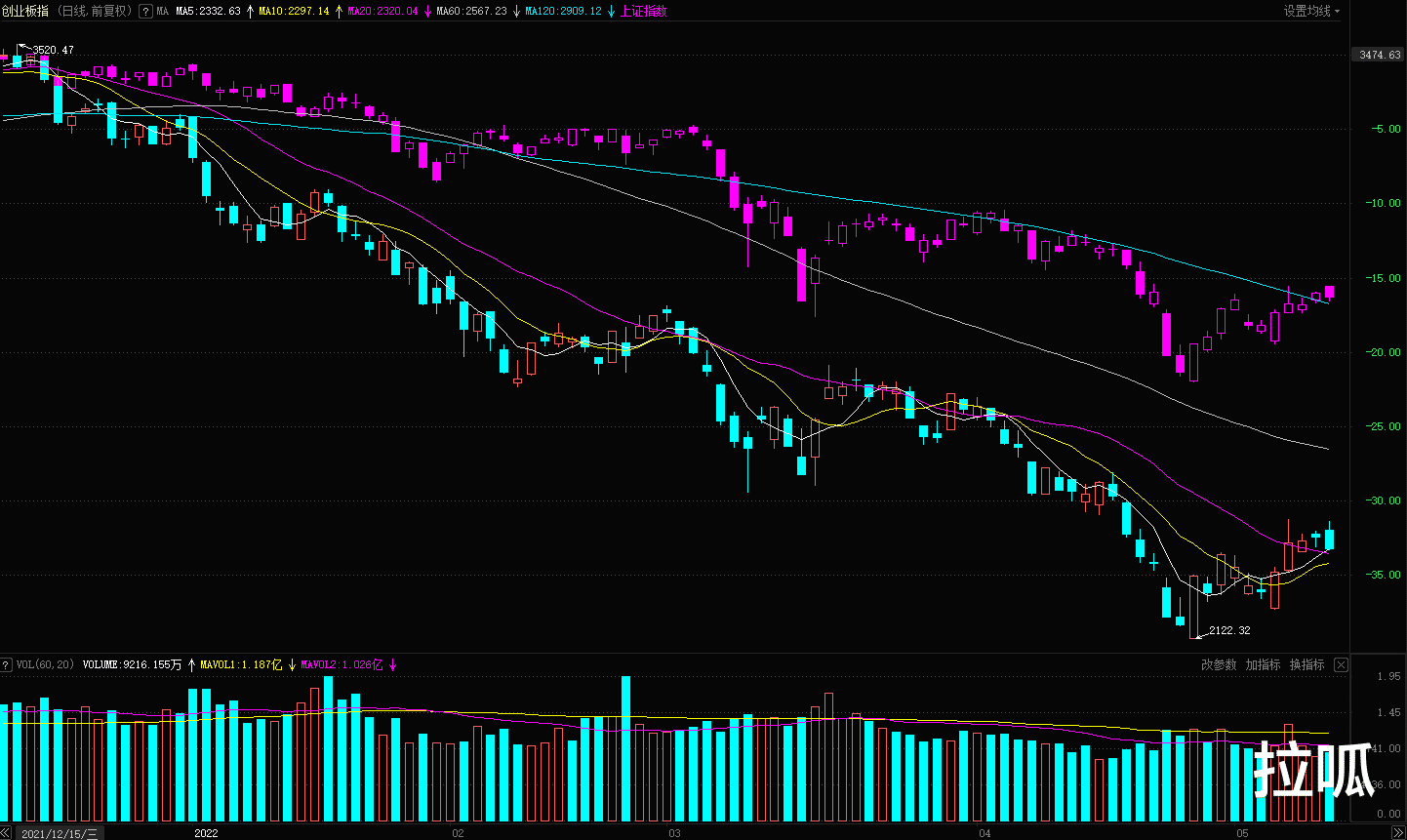Click the 换指标 button

(x=1306, y=664)
